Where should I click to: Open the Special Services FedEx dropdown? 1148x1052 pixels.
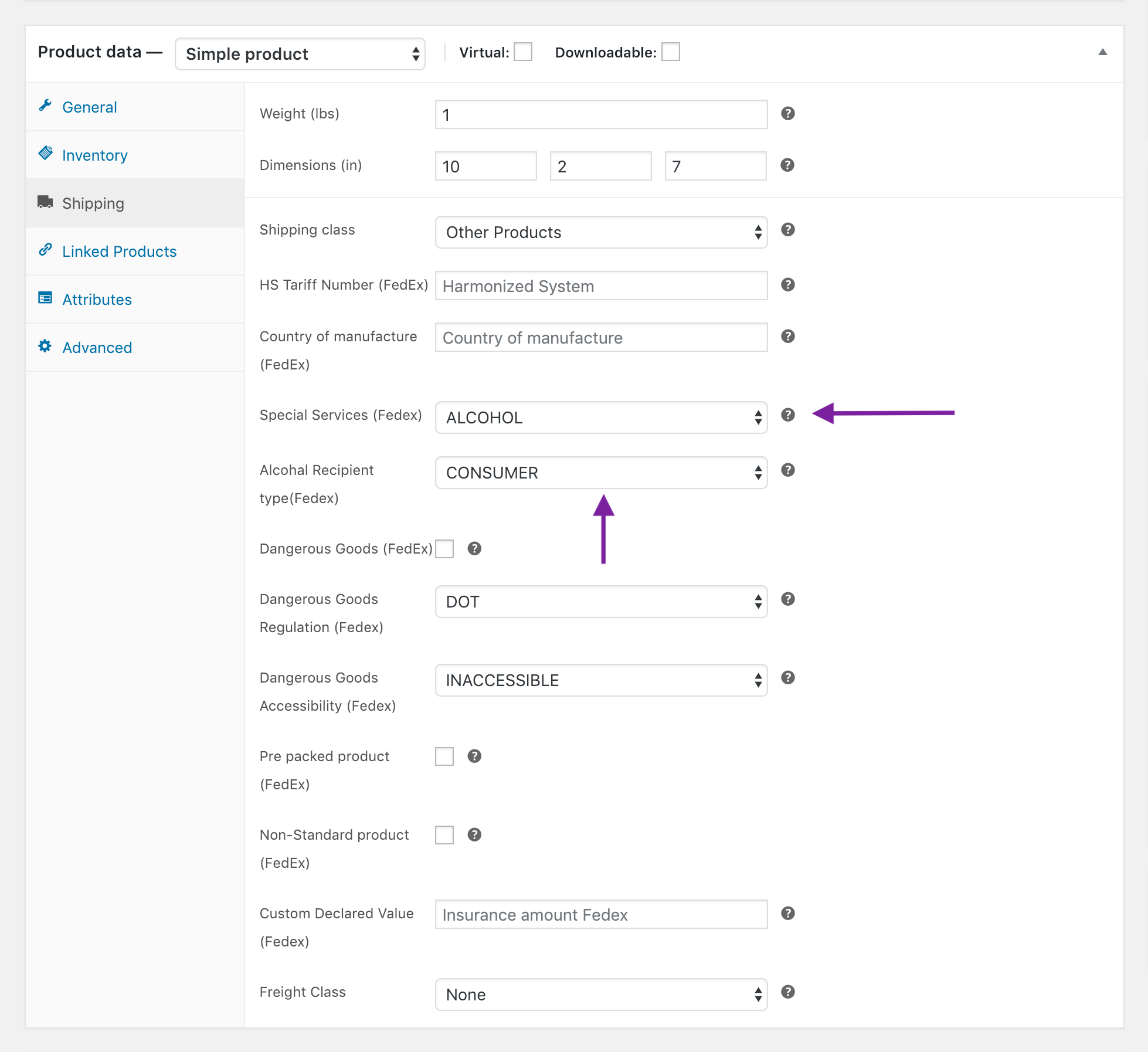pos(601,415)
